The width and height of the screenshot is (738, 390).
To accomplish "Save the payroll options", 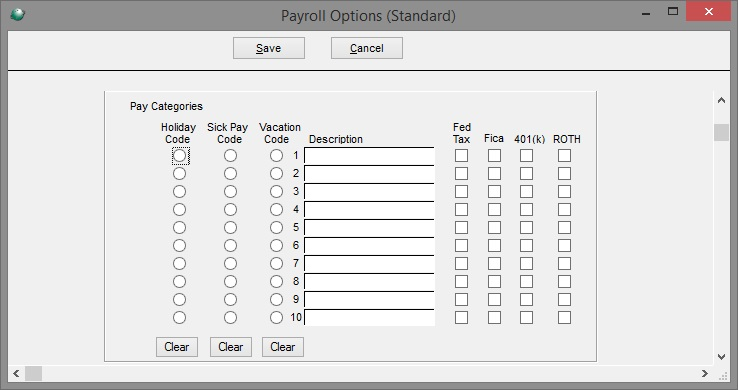I will pyautogui.click(x=269, y=48).
